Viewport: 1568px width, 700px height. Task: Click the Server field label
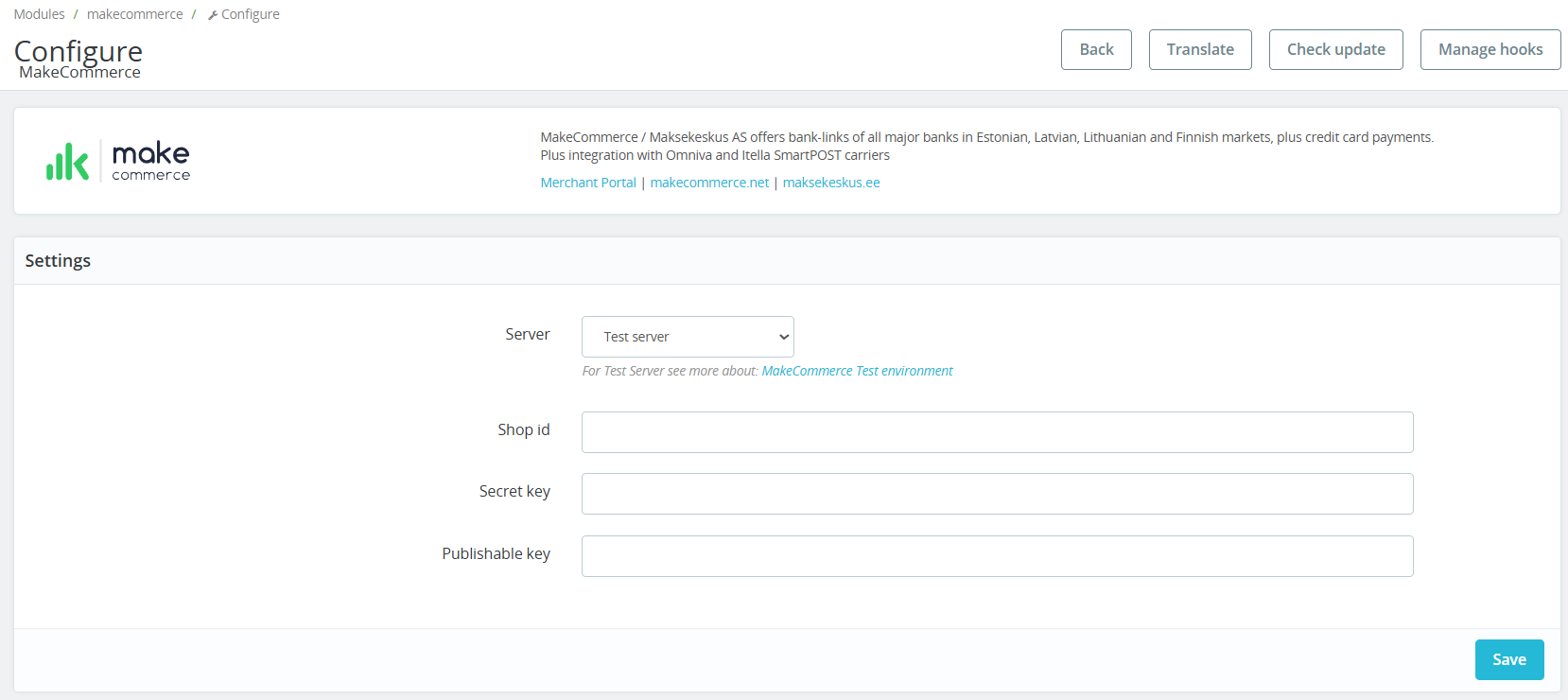coord(527,334)
